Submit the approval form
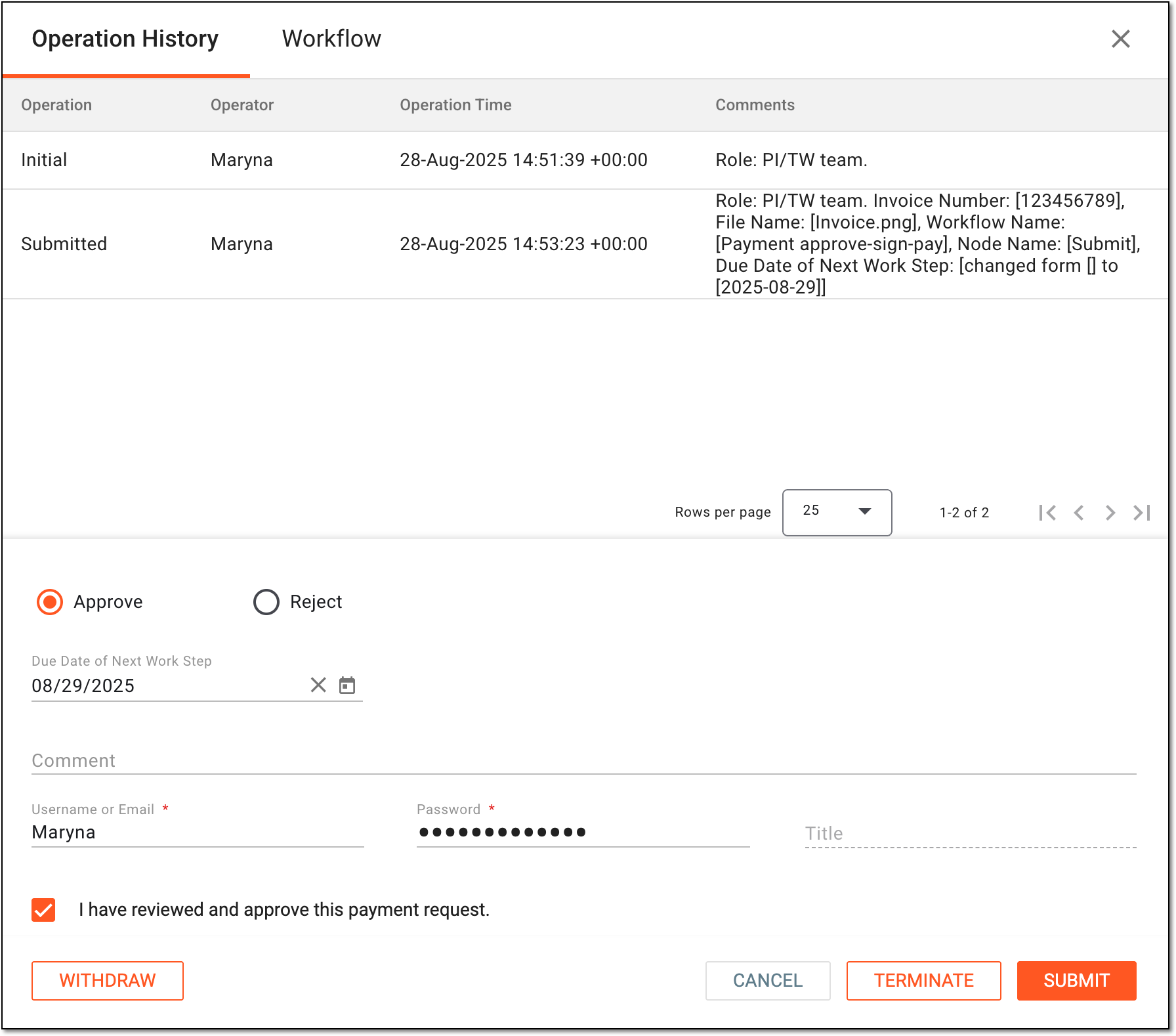The height and width of the screenshot is (1036, 1176). tap(1076, 981)
